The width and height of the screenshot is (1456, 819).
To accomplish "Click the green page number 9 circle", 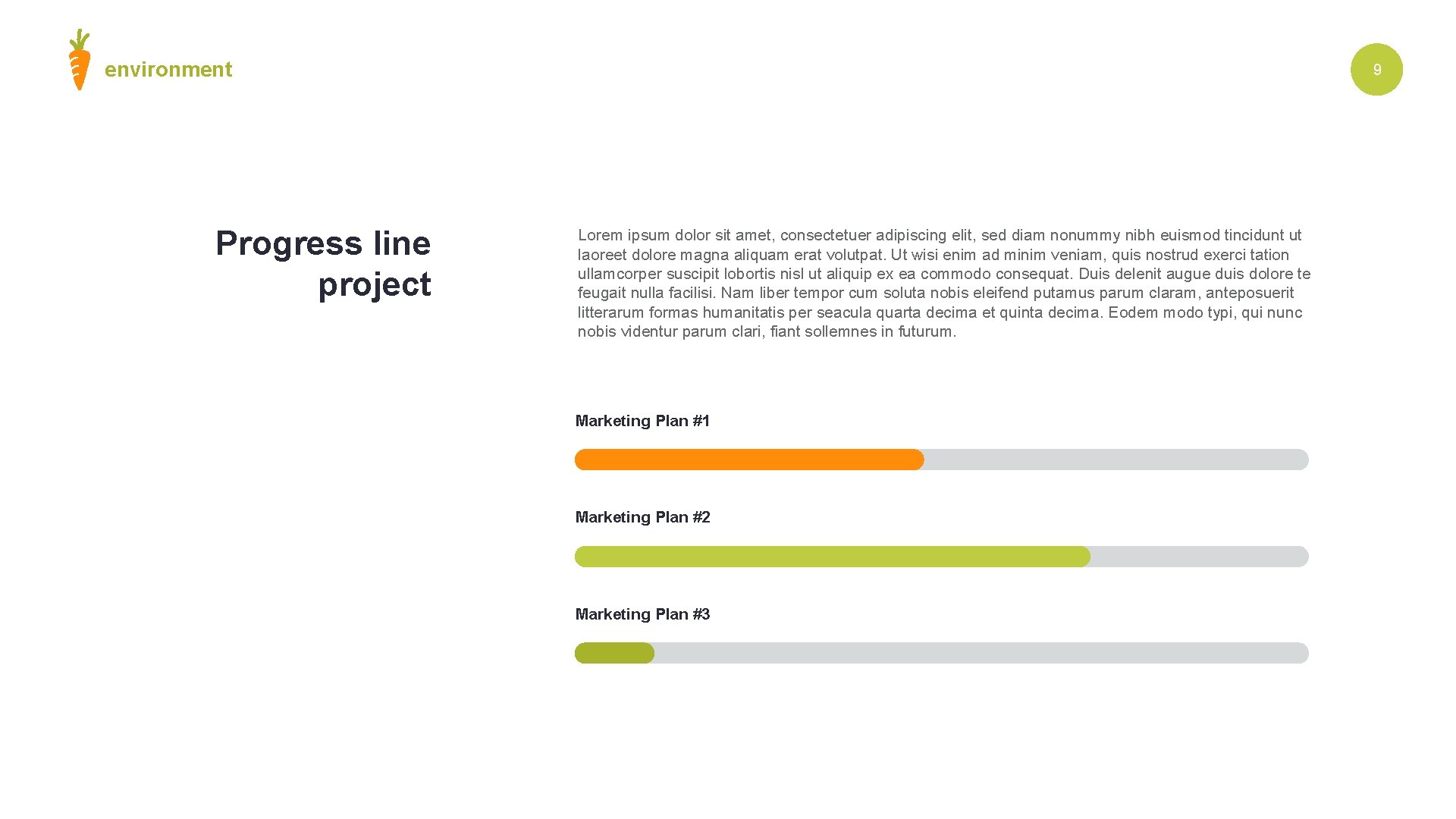I will pos(1376,69).
